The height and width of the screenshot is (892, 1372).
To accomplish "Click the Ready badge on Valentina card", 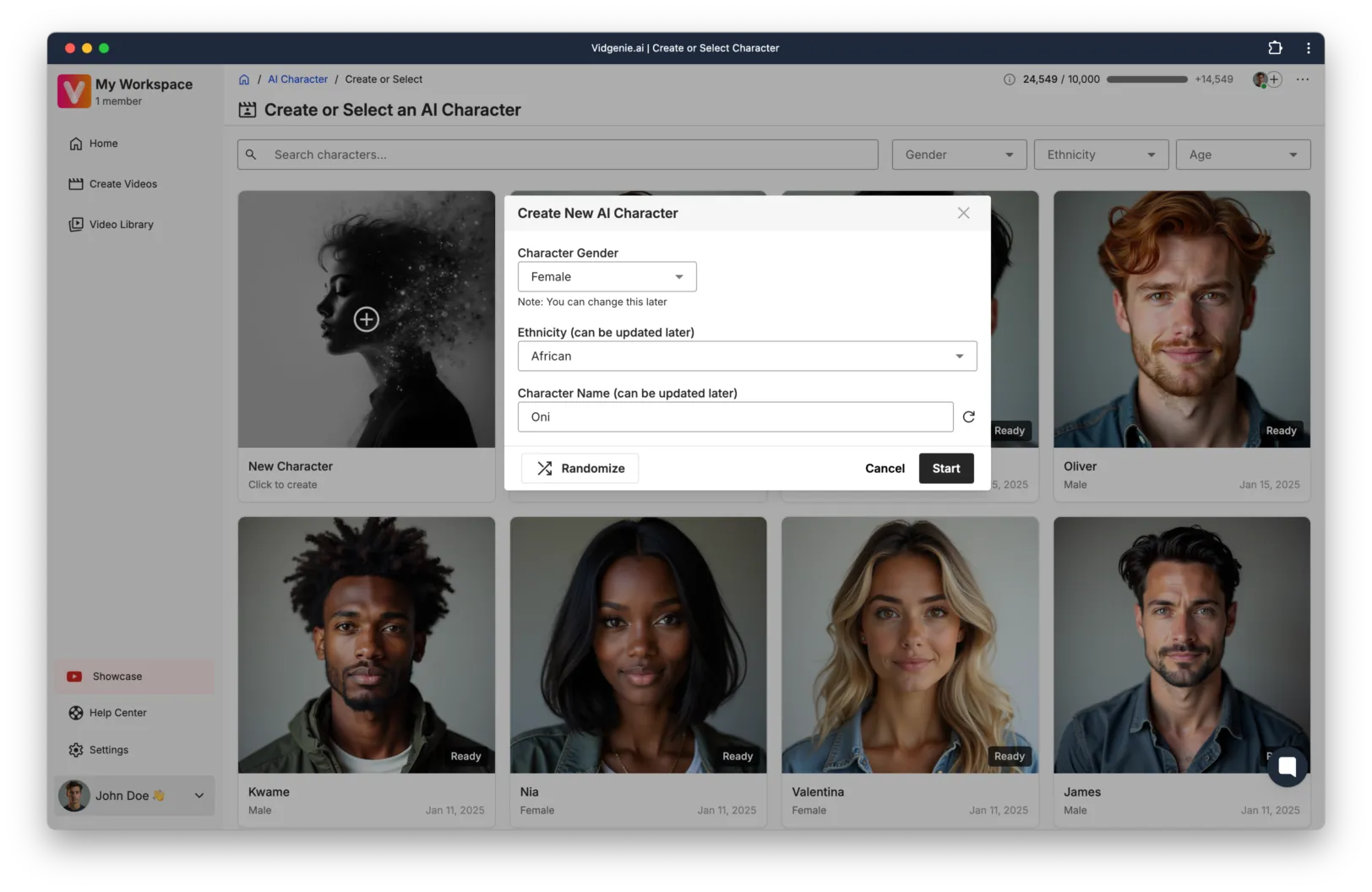I will coord(1009,757).
